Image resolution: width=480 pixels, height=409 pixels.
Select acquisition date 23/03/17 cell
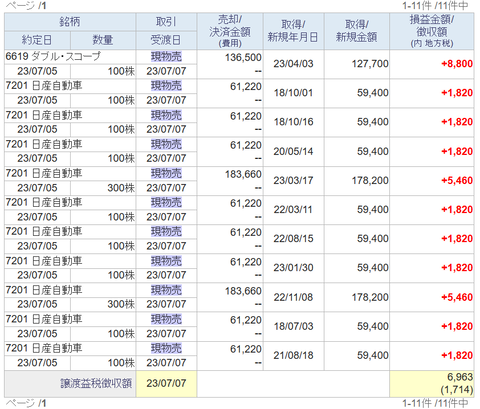293,181
